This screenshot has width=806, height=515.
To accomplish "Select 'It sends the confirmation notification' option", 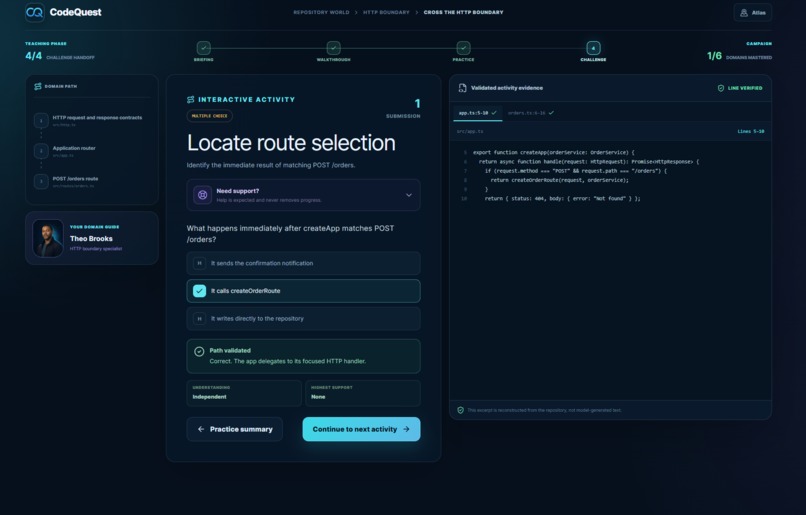I will coord(303,263).
